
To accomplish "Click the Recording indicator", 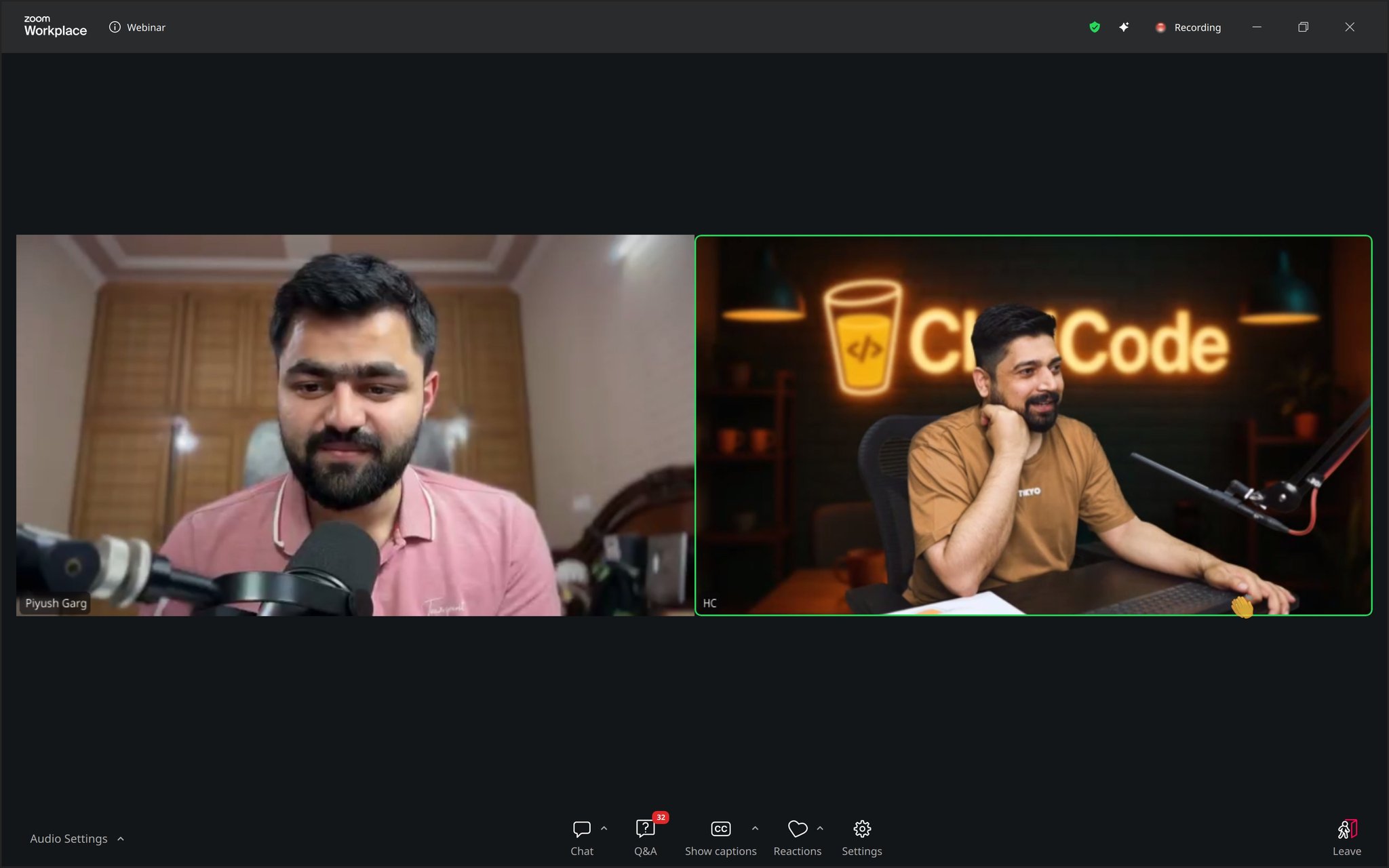I will point(1188,27).
